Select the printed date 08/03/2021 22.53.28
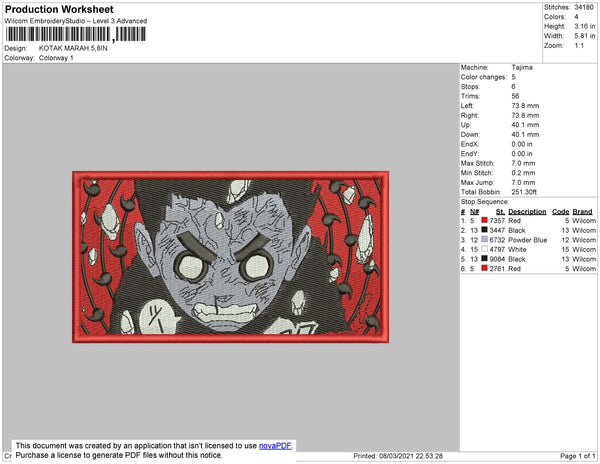600x464 pixels. 411,456
